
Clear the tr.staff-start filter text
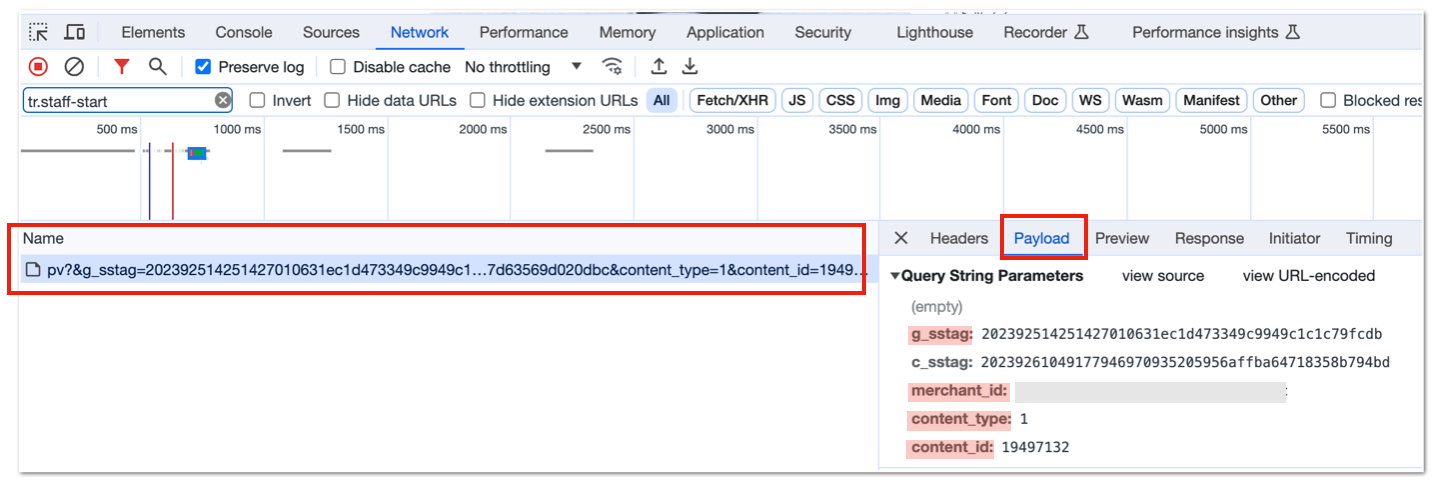pyautogui.click(x=222, y=100)
